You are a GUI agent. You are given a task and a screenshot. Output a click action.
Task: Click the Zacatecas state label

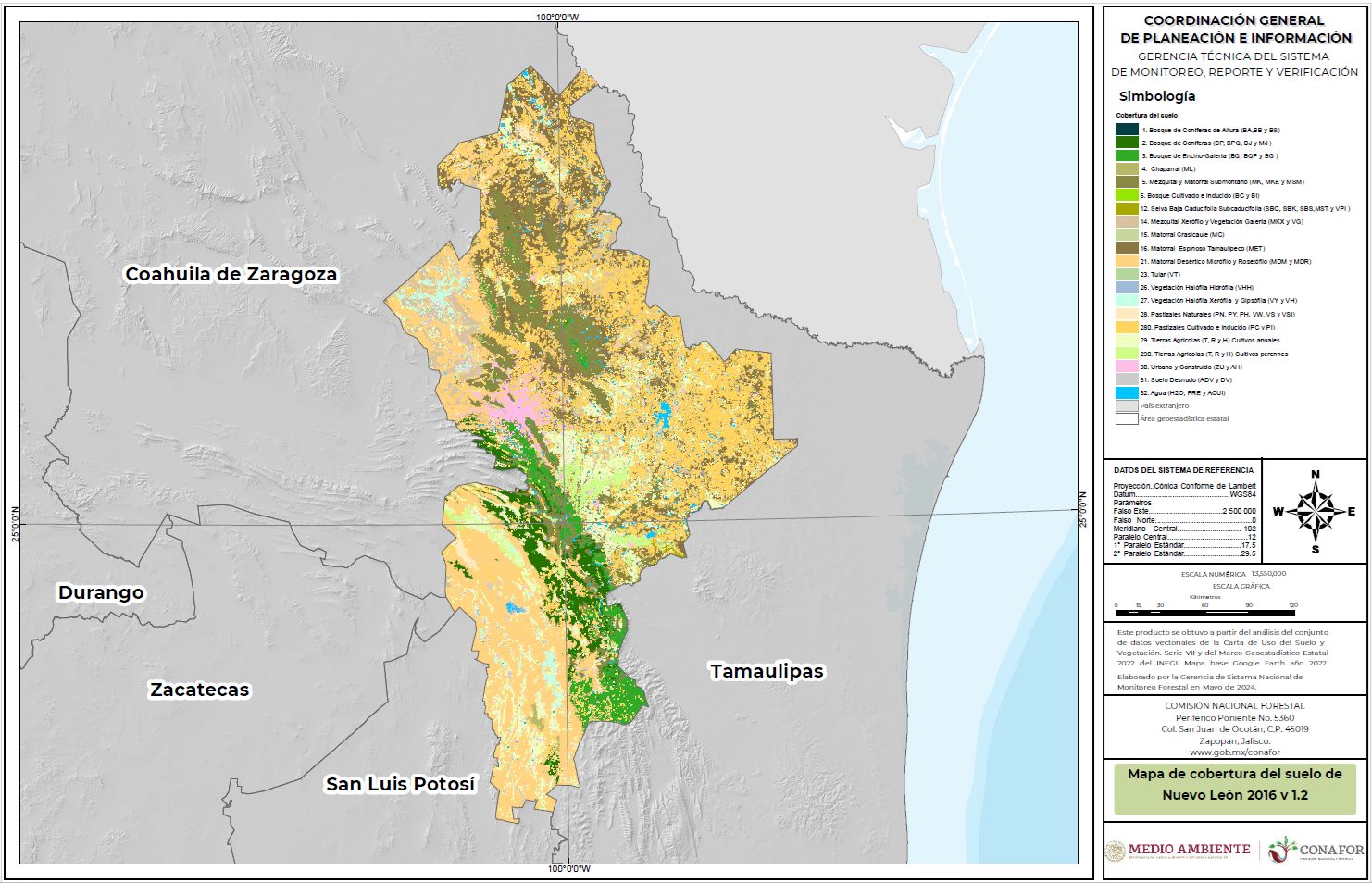coord(200,690)
